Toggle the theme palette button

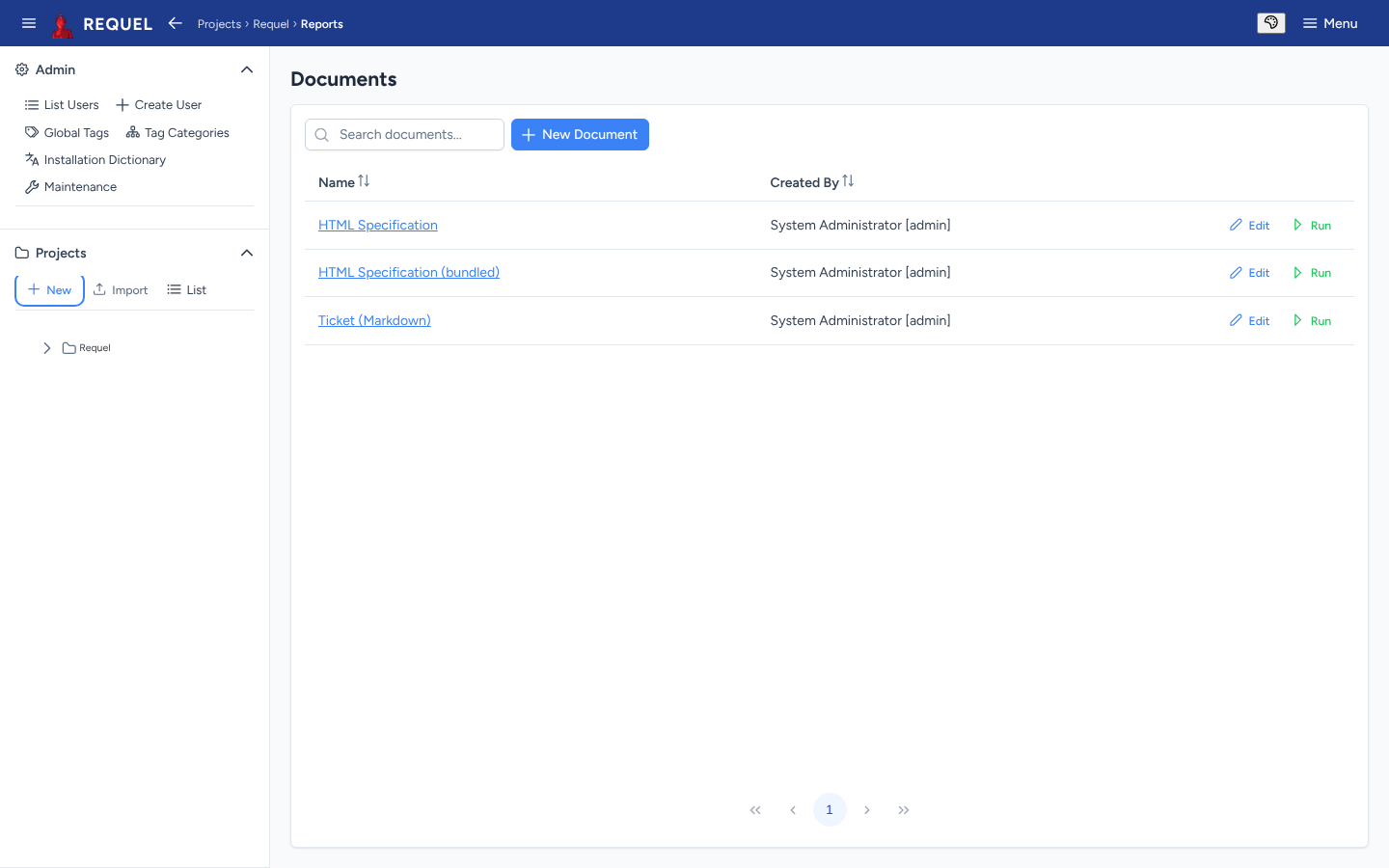1271,23
